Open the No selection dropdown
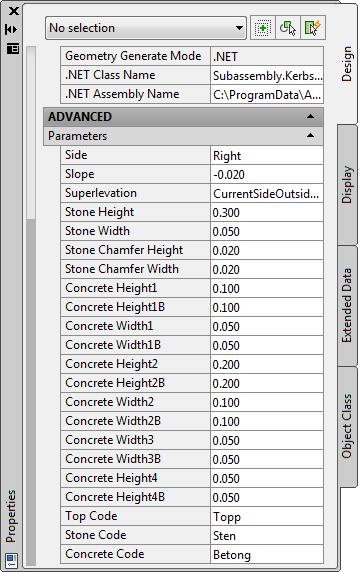Viewport: 362px width, 572px height. pos(146,28)
